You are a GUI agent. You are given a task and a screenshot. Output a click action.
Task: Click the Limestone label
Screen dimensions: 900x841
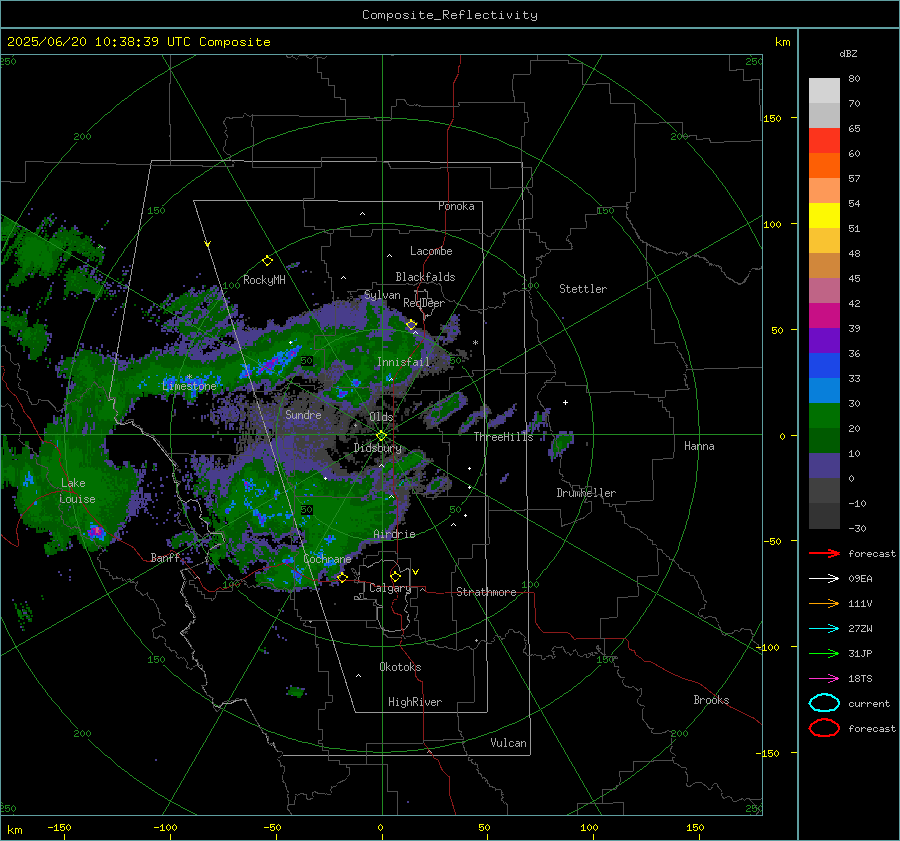pos(189,386)
